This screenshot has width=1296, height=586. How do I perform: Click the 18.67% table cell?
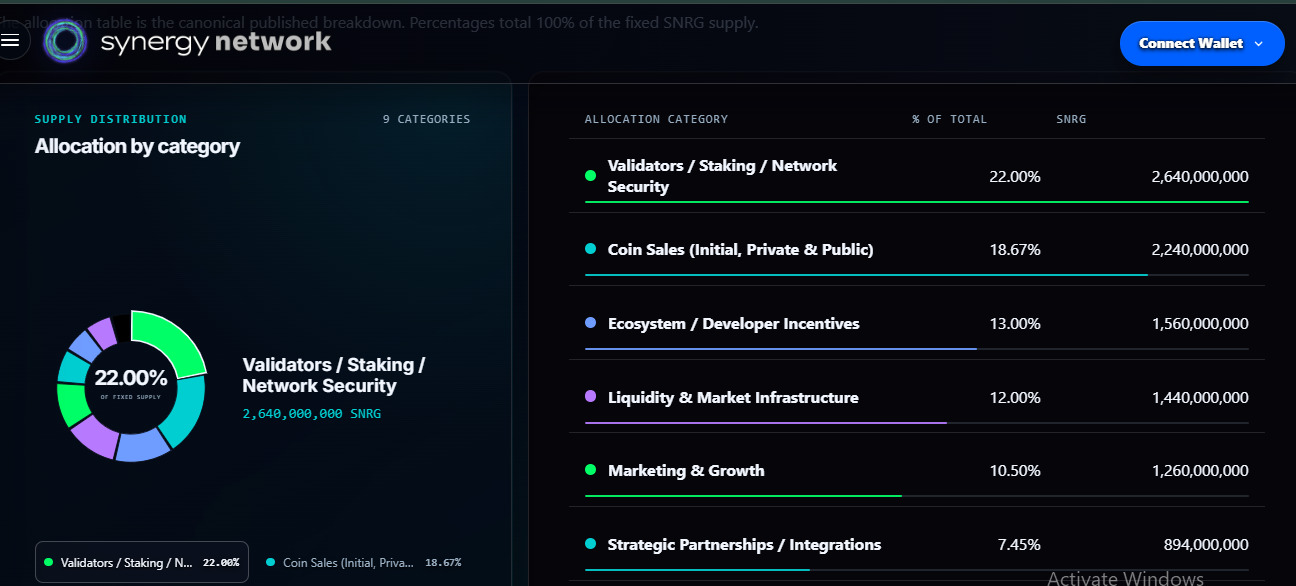pyautogui.click(x=1015, y=249)
